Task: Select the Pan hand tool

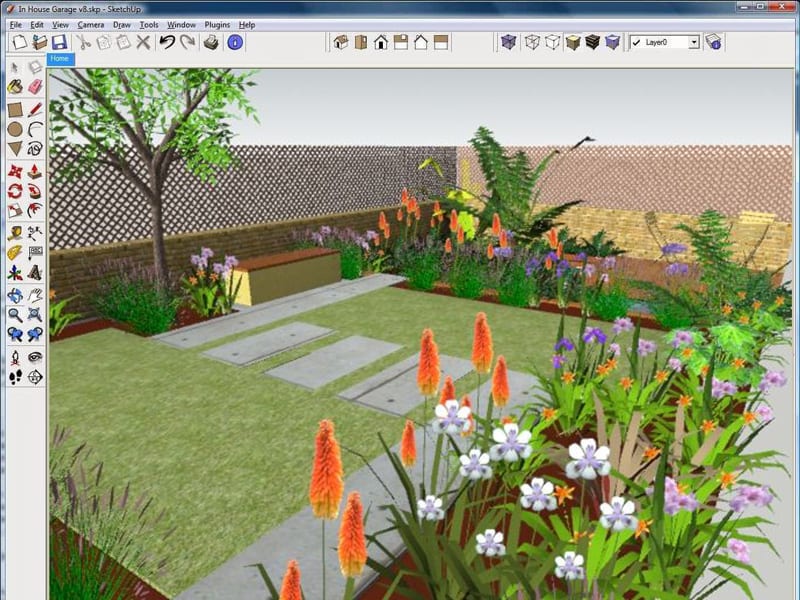Action: 35,295
